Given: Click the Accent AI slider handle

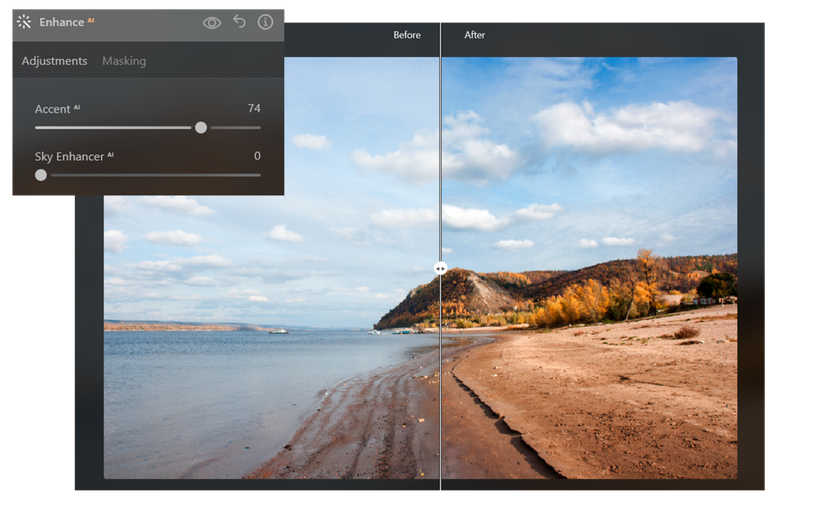Looking at the screenshot, I should click(201, 127).
